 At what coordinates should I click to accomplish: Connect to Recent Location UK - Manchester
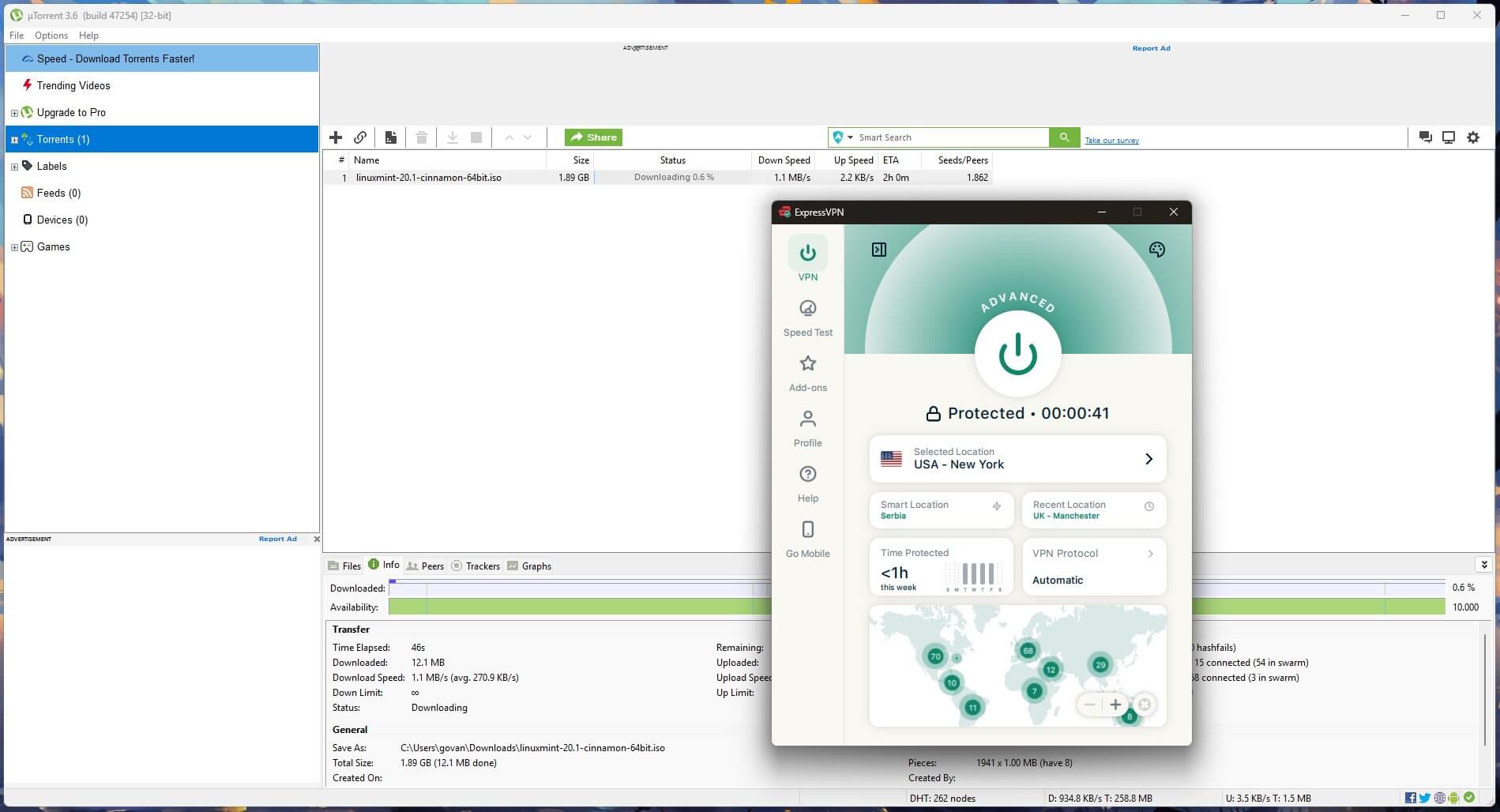[1093, 510]
